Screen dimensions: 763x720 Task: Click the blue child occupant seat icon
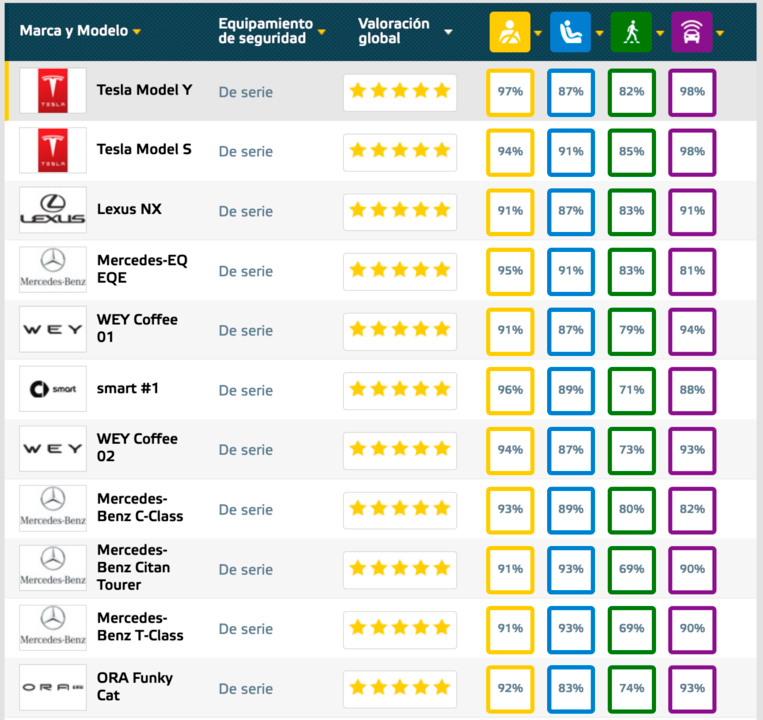pos(570,32)
